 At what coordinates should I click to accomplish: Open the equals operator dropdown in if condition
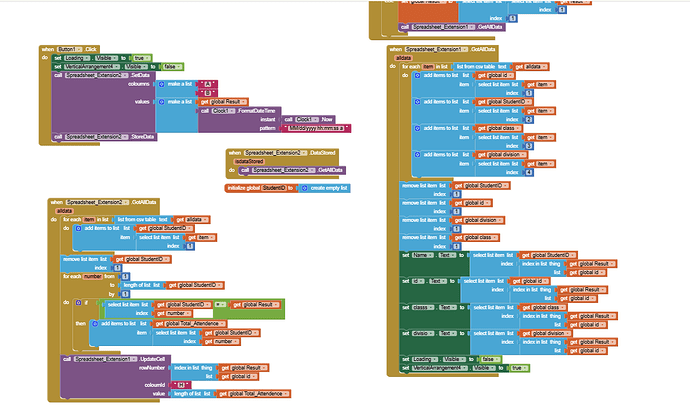pyautogui.click(x=220, y=305)
